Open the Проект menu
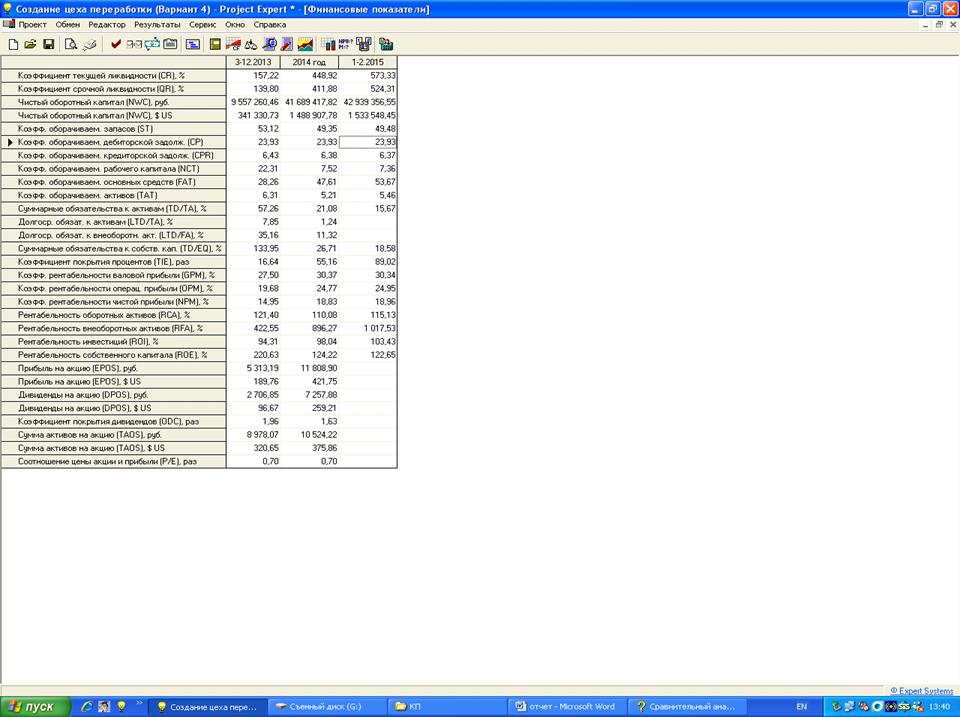This screenshot has width=960, height=717. click(32, 24)
